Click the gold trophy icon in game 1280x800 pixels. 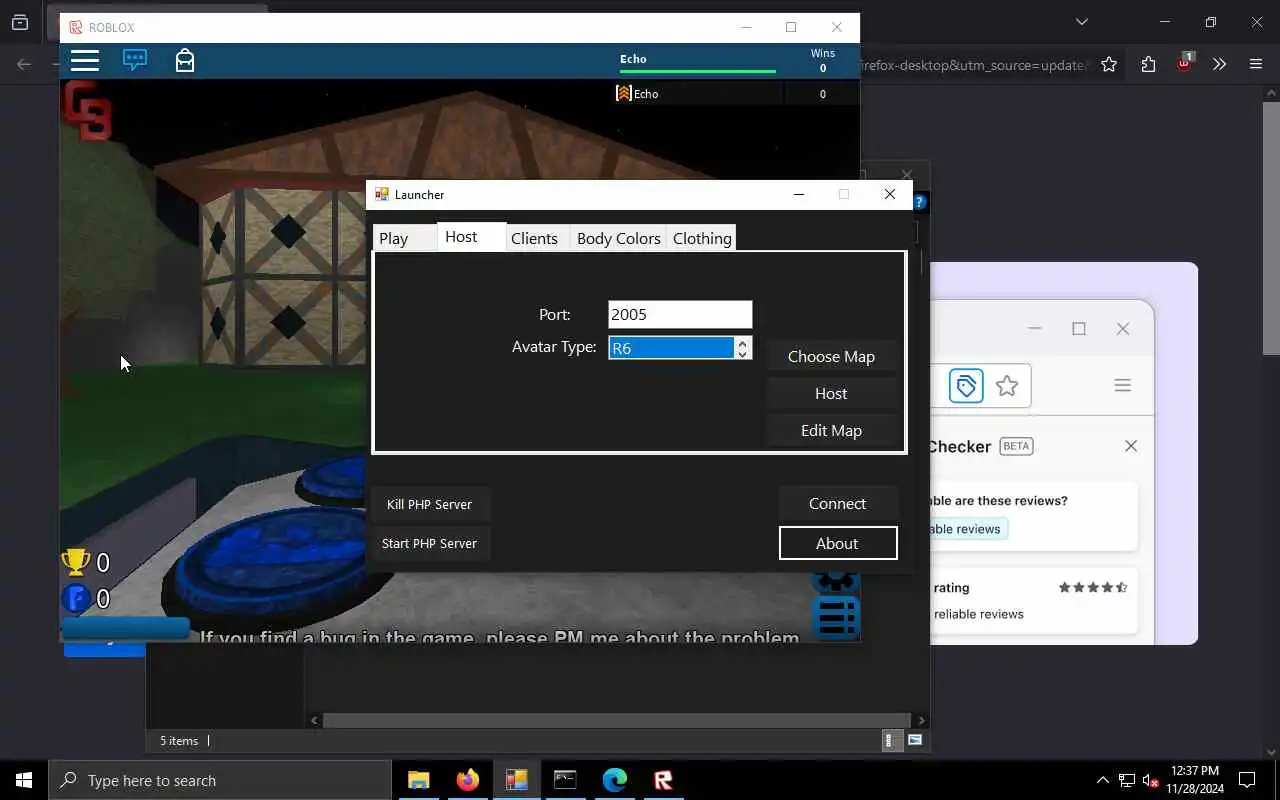(x=76, y=562)
